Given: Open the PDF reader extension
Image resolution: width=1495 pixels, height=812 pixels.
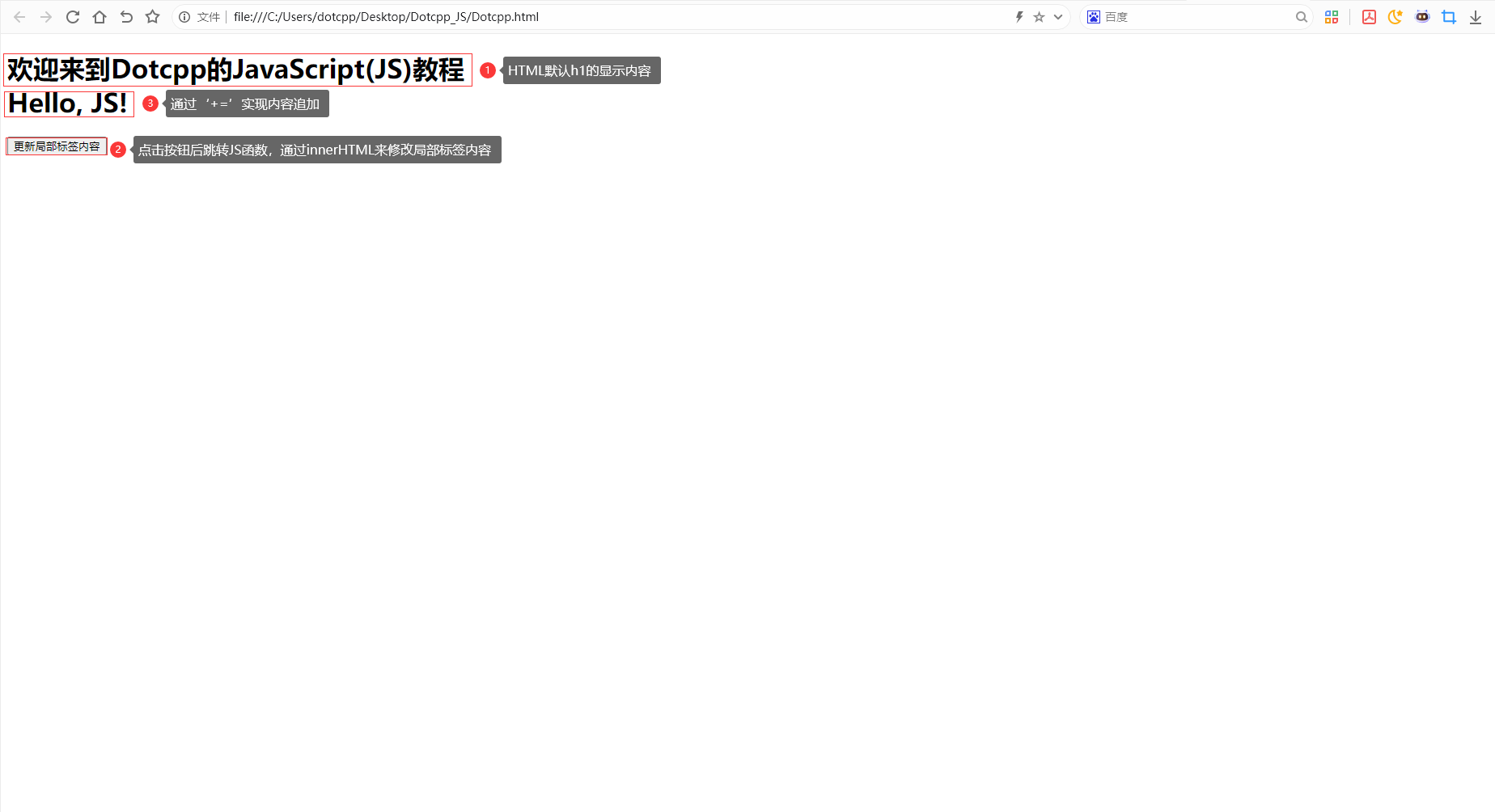Looking at the screenshot, I should pos(1370,16).
